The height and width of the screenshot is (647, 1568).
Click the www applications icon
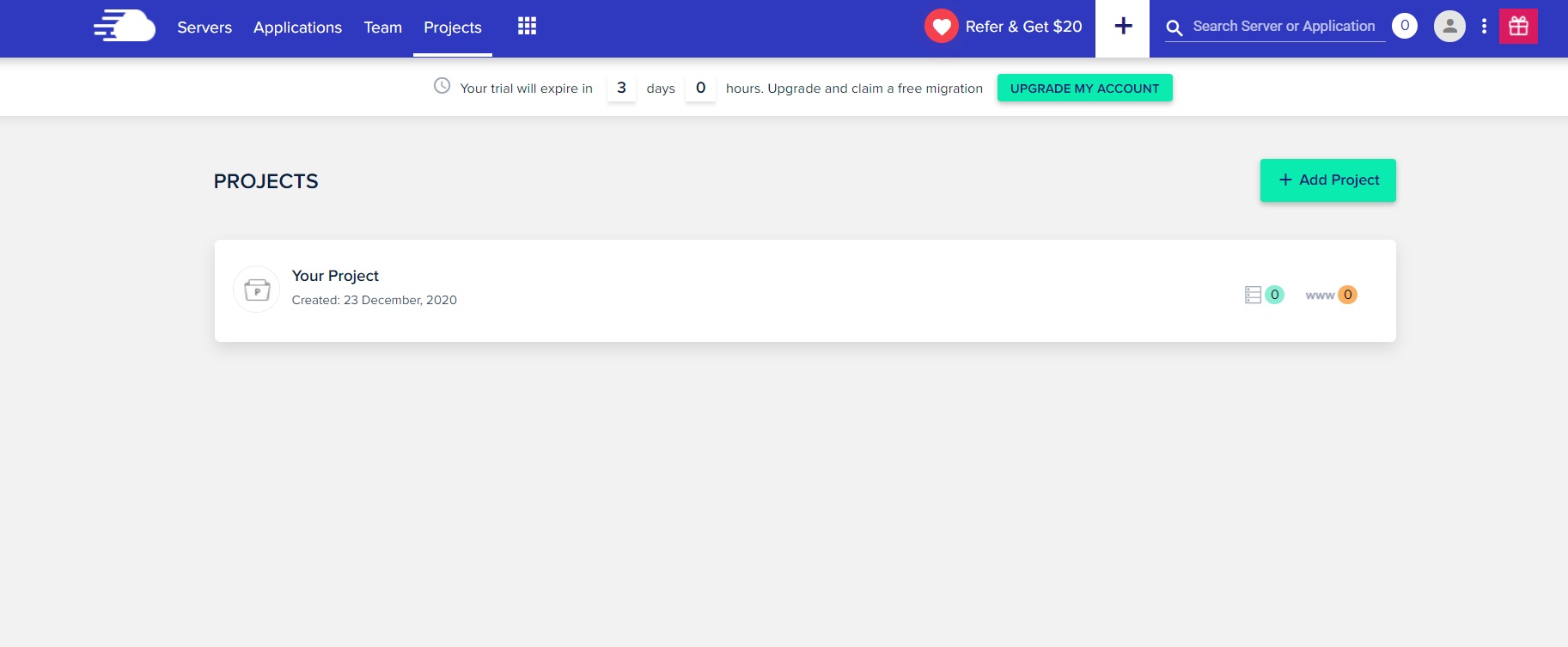point(1320,296)
